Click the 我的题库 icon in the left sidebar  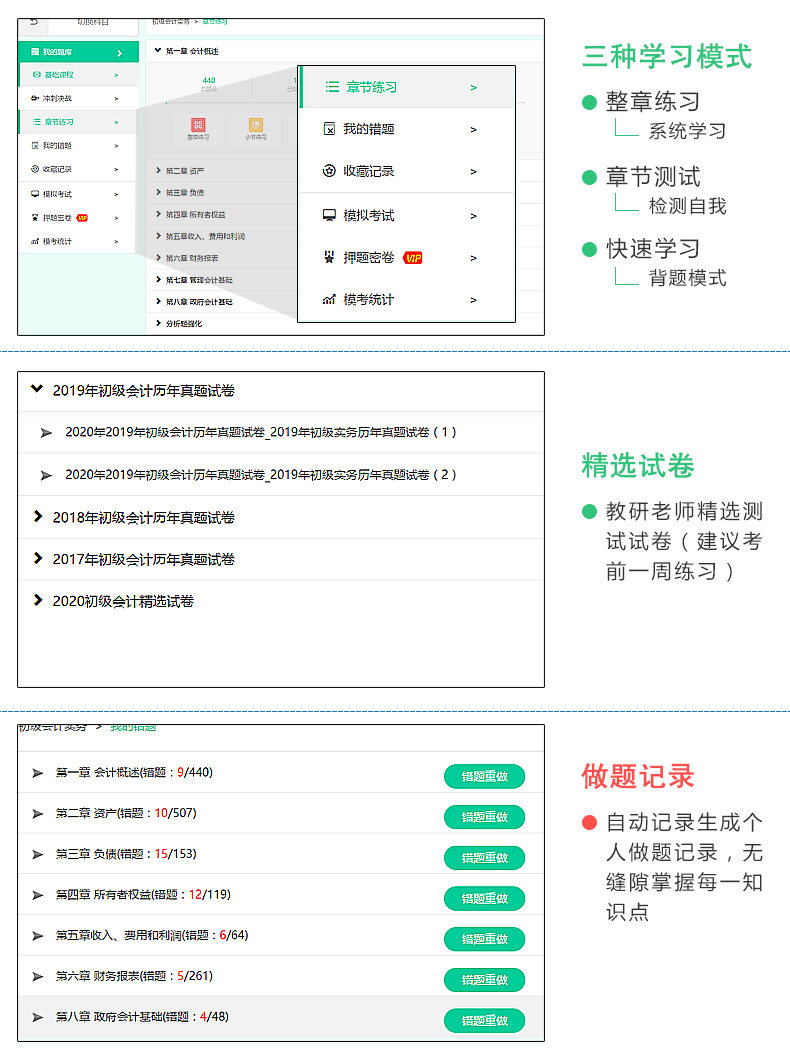(x=35, y=52)
